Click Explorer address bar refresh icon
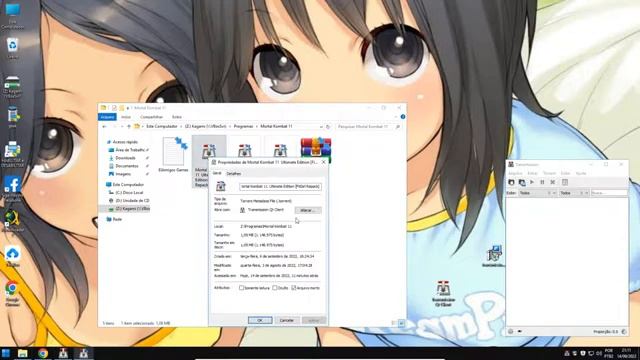 pos(328,127)
